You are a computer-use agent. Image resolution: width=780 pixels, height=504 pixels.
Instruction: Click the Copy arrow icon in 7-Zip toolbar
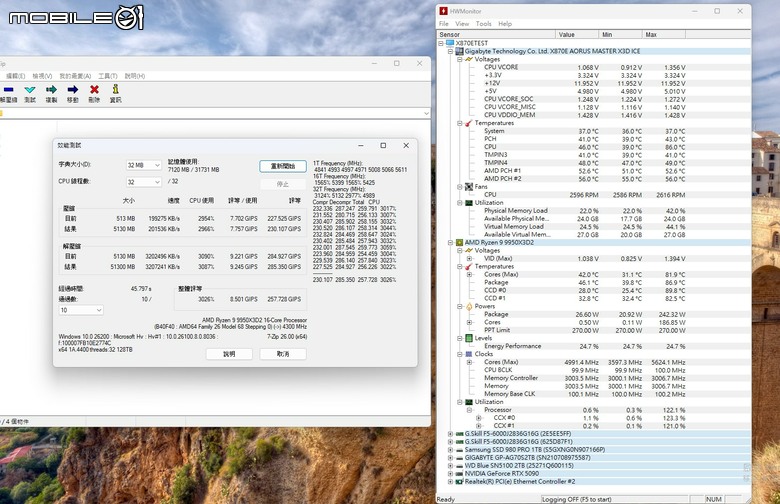point(51,90)
